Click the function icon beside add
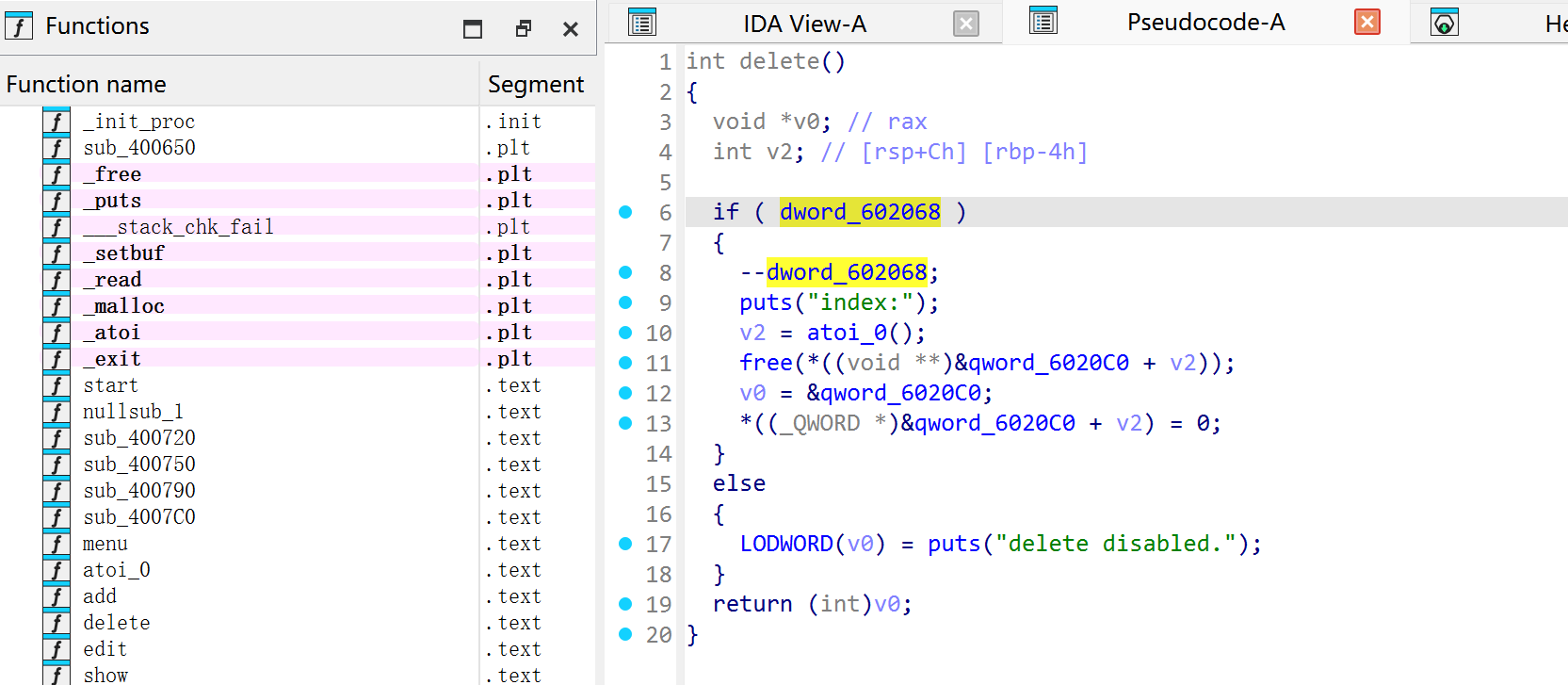This screenshot has width=1568, height=685. click(x=57, y=596)
